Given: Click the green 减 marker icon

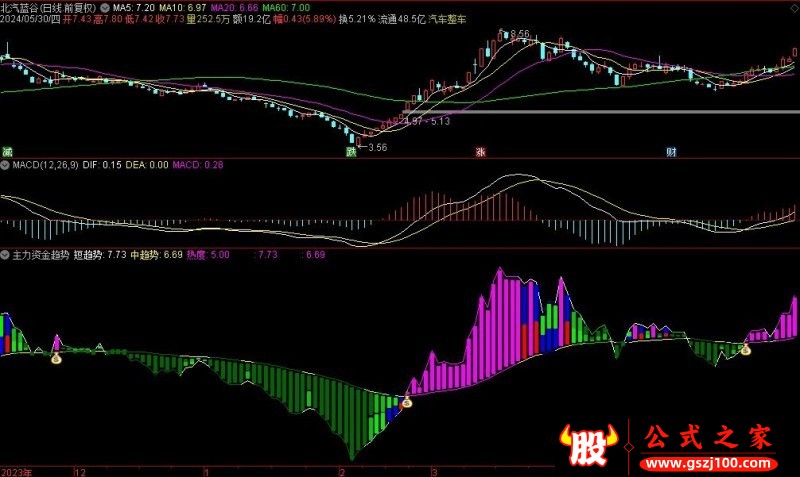Looking at the screenshot, I should coord(7,152).
